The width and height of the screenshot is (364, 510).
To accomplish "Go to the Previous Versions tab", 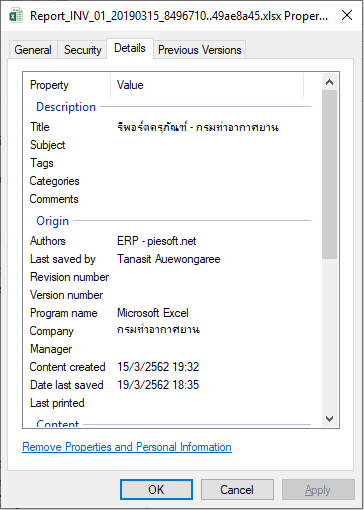I will click(x=199, y=50).
